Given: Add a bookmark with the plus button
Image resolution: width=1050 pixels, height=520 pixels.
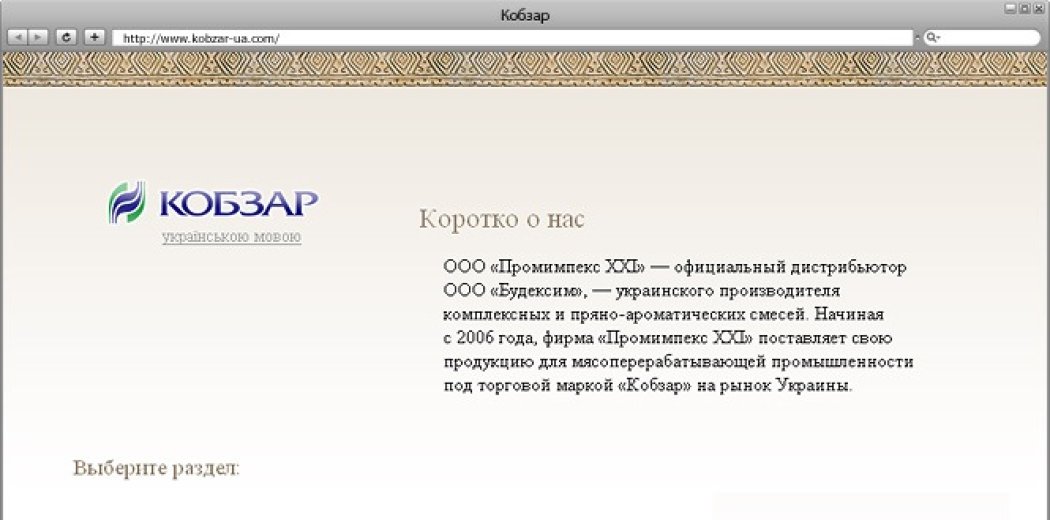Looking at the screenshot, I should tap(94, 37).
